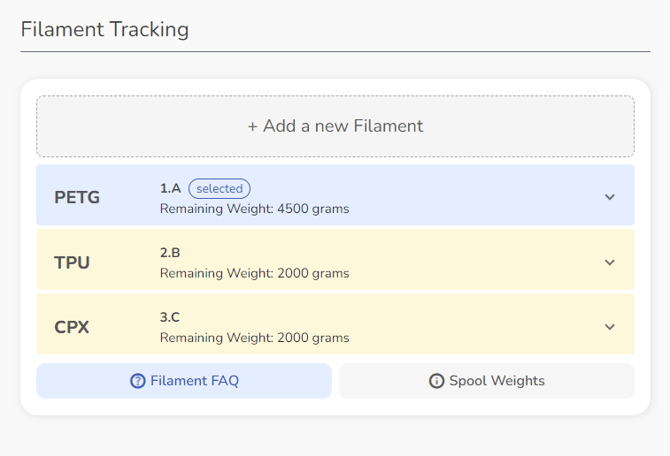Click the TPU material label

[x=72, y=262]
